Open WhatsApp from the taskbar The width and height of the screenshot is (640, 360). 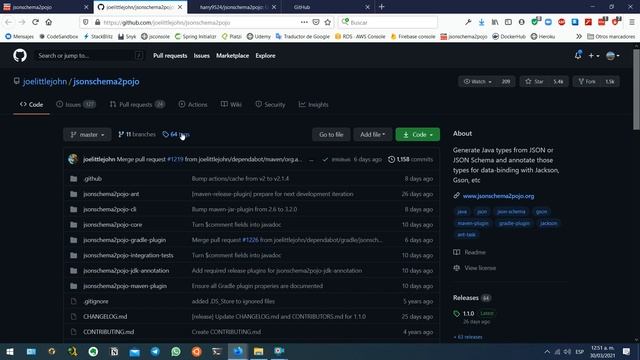coord(176,351)
